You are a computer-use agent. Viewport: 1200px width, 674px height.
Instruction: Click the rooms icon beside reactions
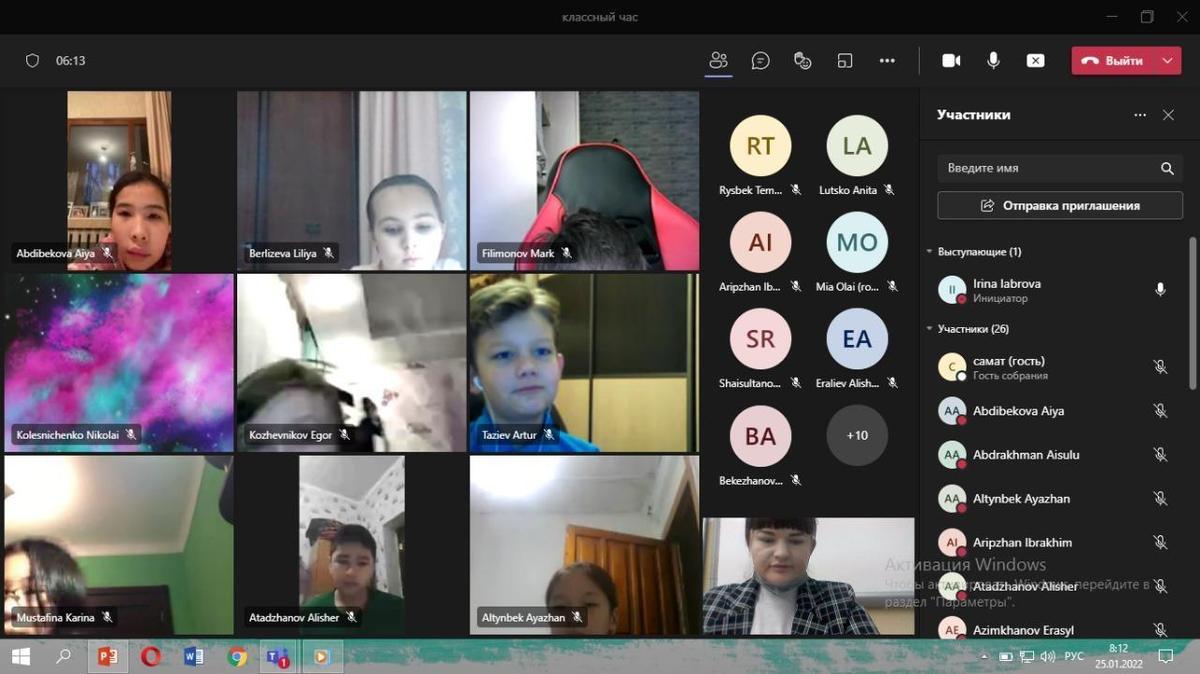pos(845,61)
